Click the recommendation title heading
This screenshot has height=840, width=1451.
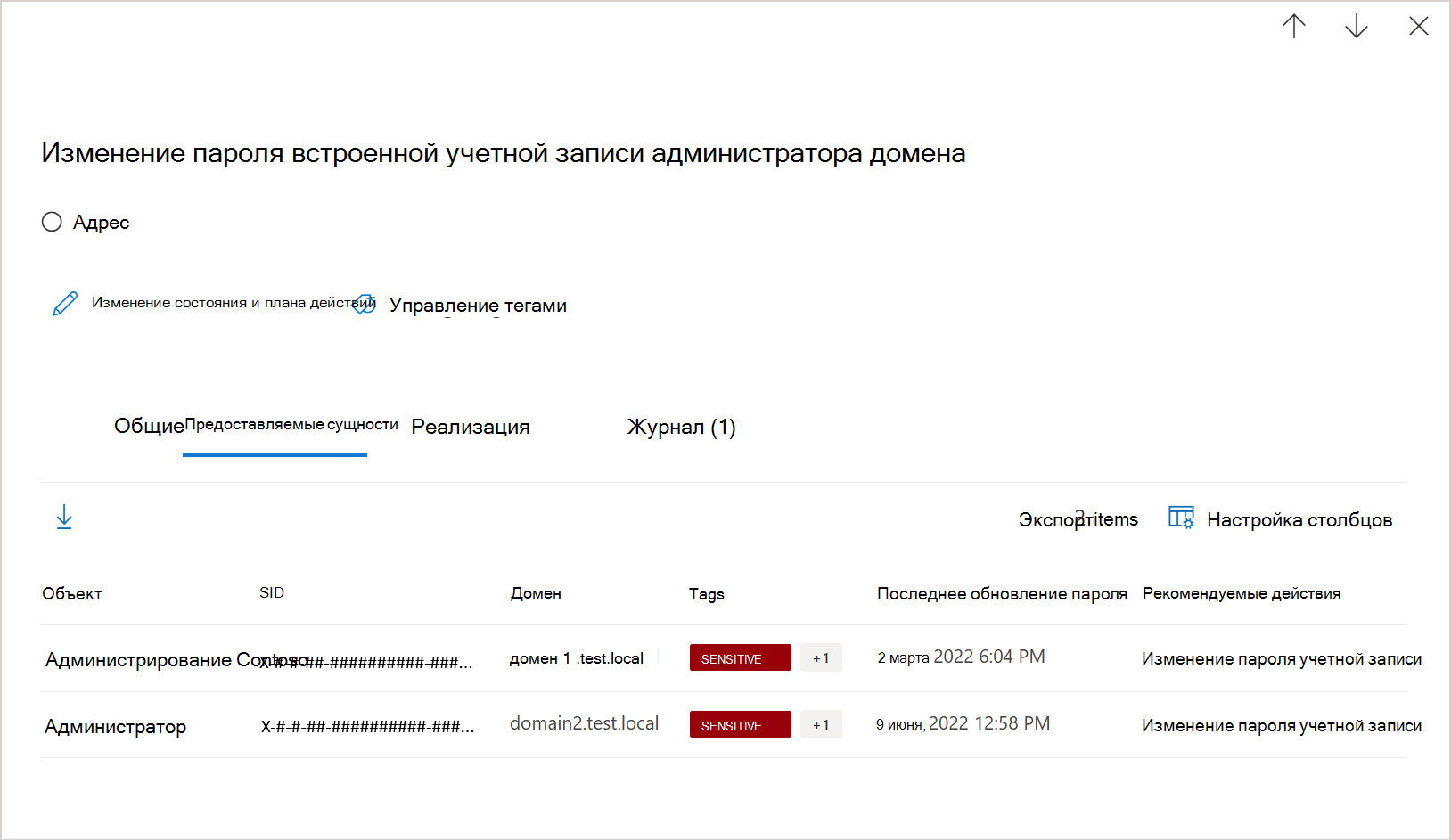click(x=504, y=153)
